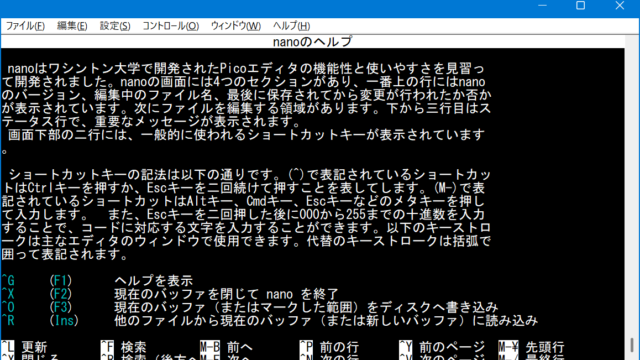The image size is (640, 360).
Task: Click the ^Y 前のページ shortcut entry
Action: (442, 347)
